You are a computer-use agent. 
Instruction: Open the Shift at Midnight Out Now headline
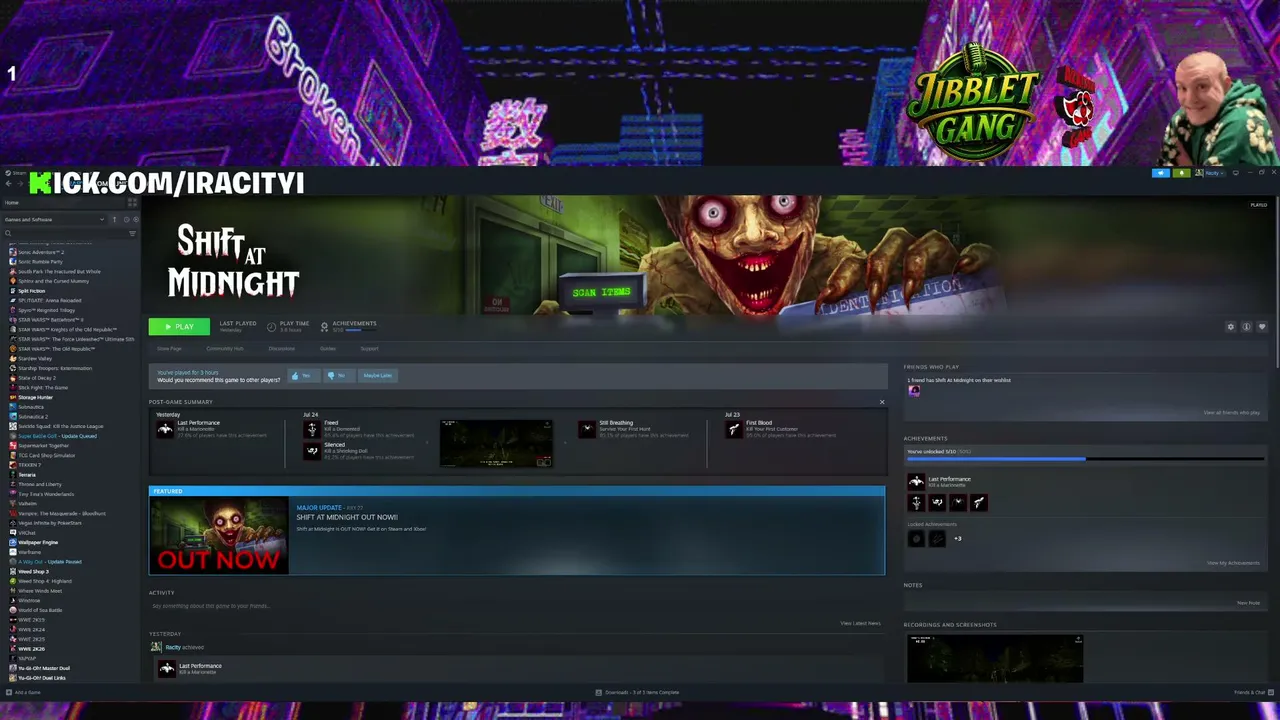click(347, 518)
